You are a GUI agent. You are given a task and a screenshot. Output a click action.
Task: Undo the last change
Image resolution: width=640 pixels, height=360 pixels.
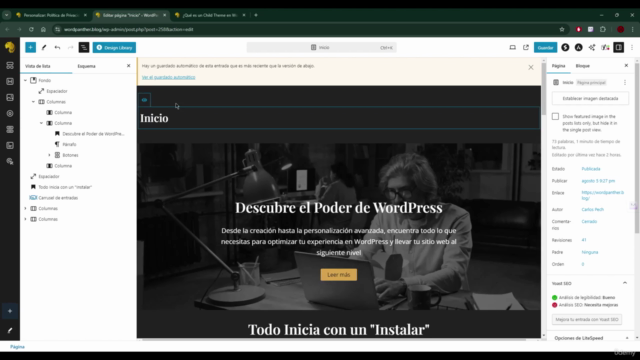pos(57,47)
